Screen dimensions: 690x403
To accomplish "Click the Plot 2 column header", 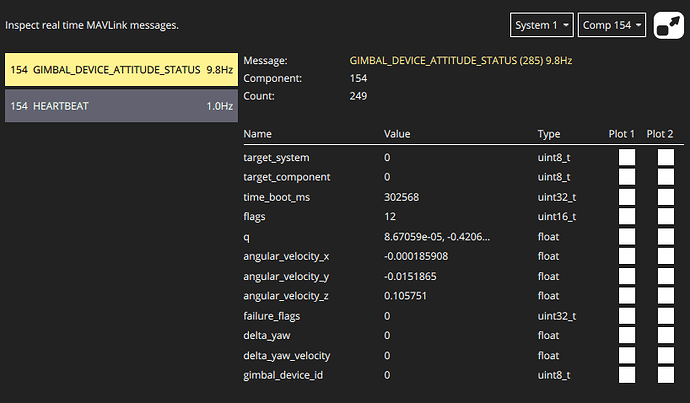I will [x=660, y=134].
